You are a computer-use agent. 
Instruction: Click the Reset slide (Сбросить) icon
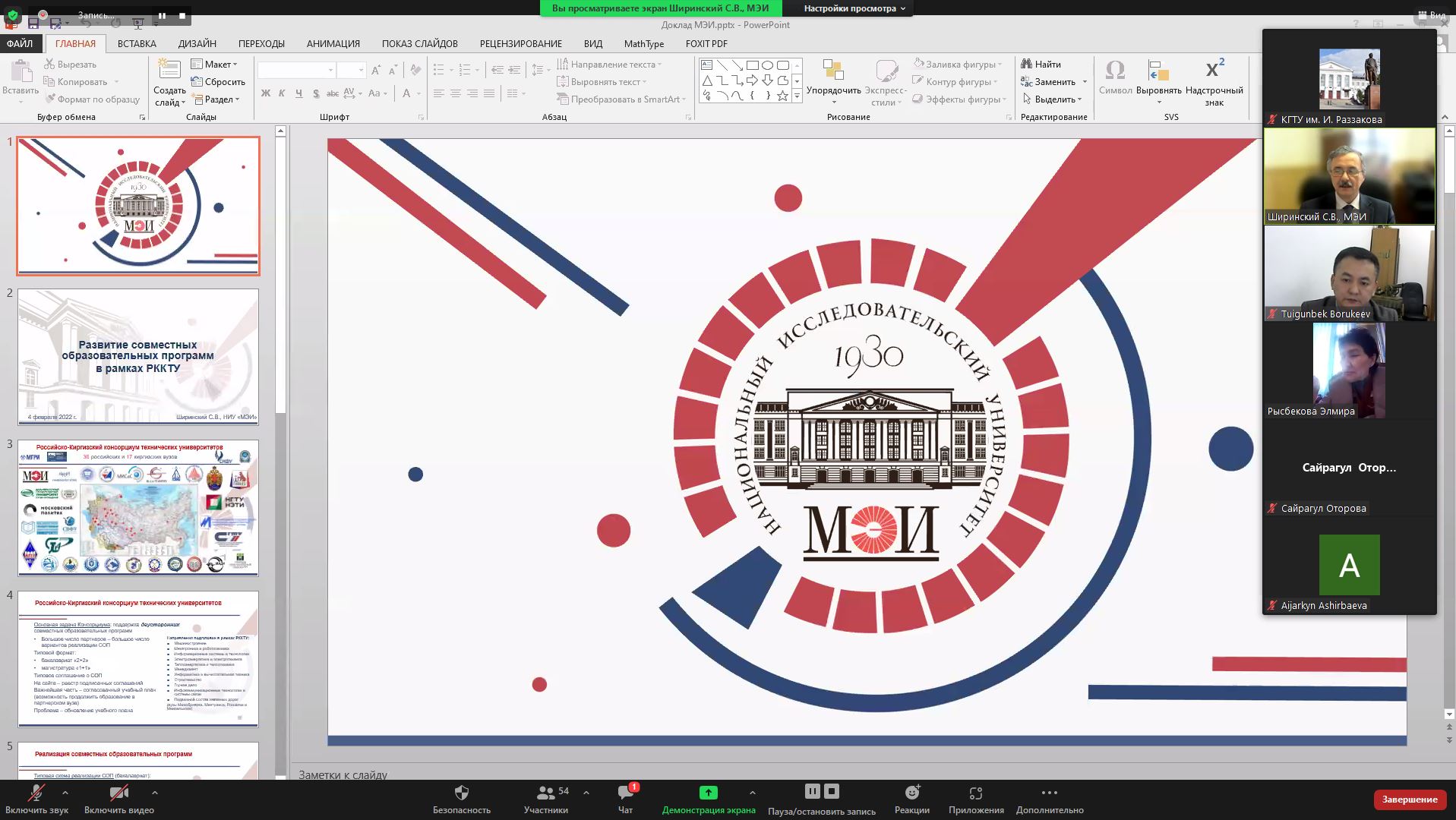tap(197, 82)
